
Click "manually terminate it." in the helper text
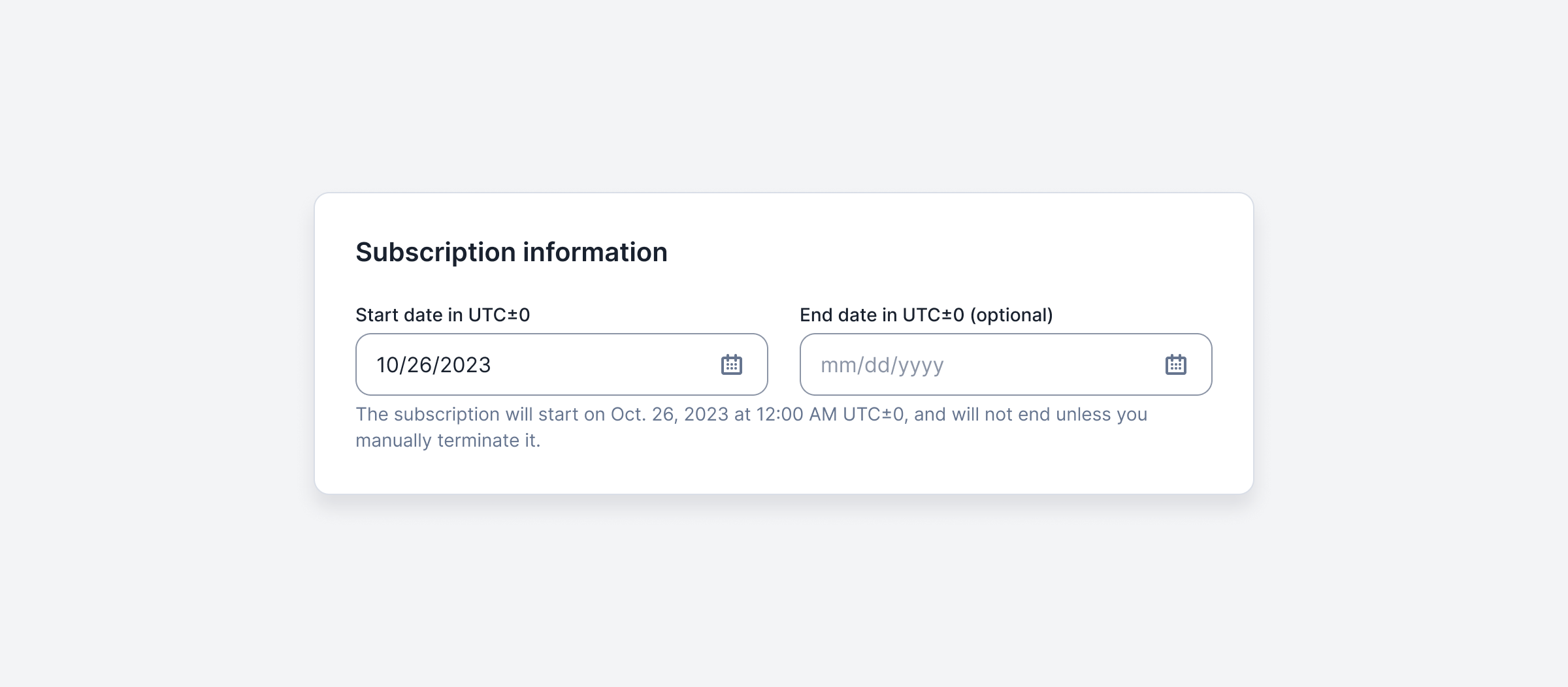(x=448, y=441)
